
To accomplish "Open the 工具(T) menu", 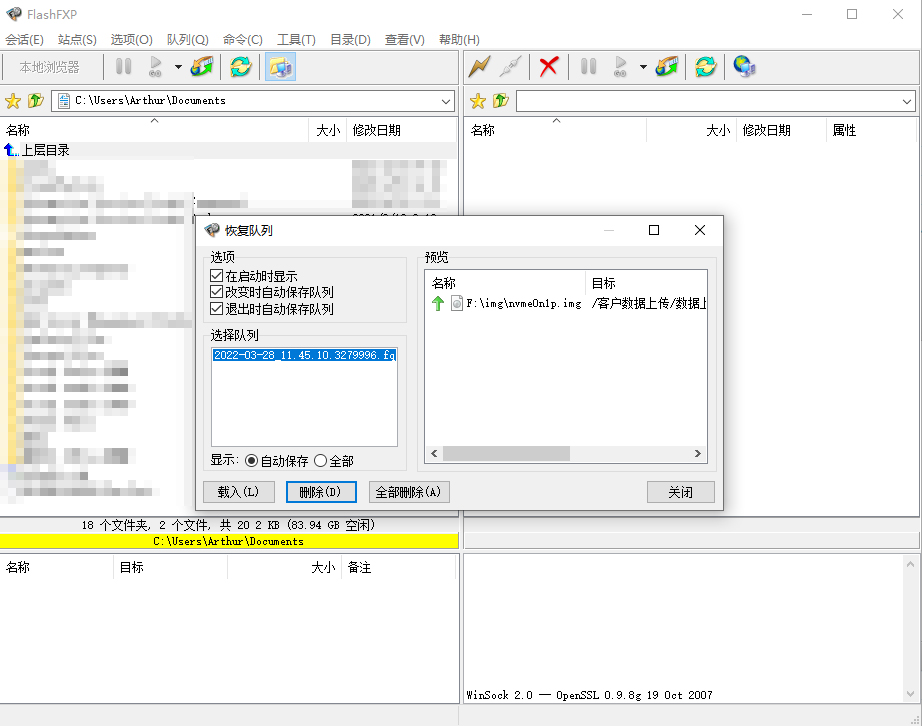I will coord(296,39).
